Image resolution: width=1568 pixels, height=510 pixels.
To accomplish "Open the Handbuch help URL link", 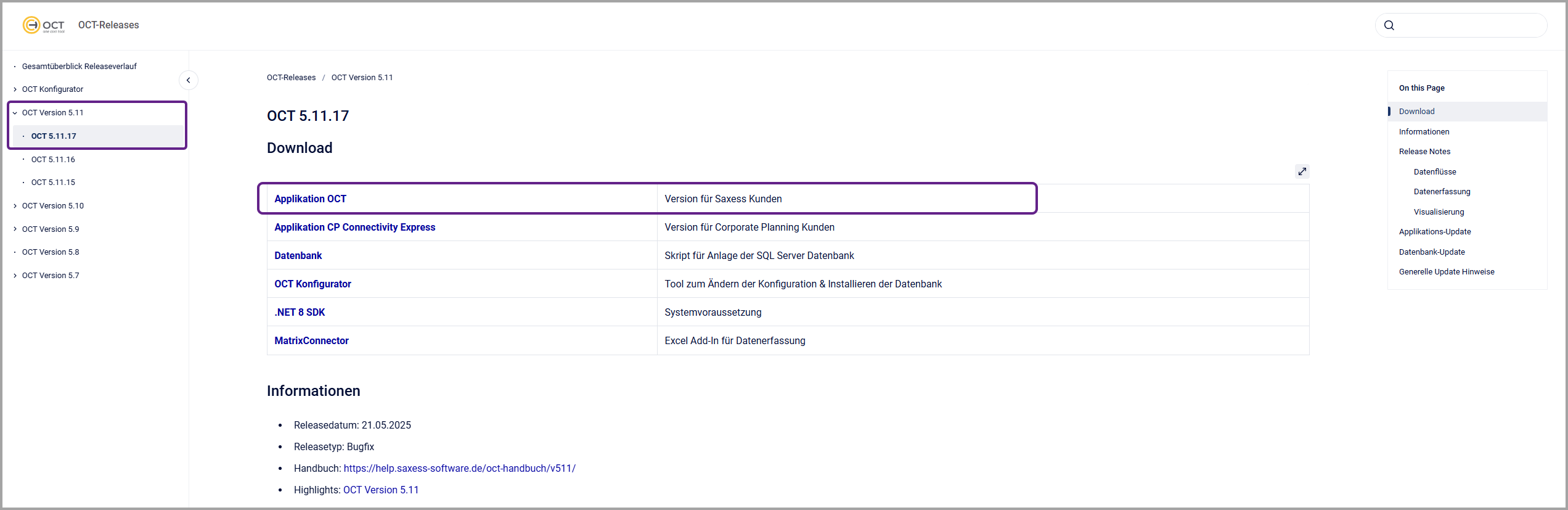I will pos(459,469).
